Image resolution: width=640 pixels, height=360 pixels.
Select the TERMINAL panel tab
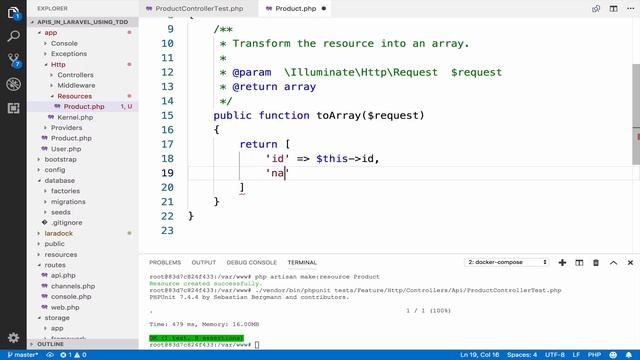(302, 262)
